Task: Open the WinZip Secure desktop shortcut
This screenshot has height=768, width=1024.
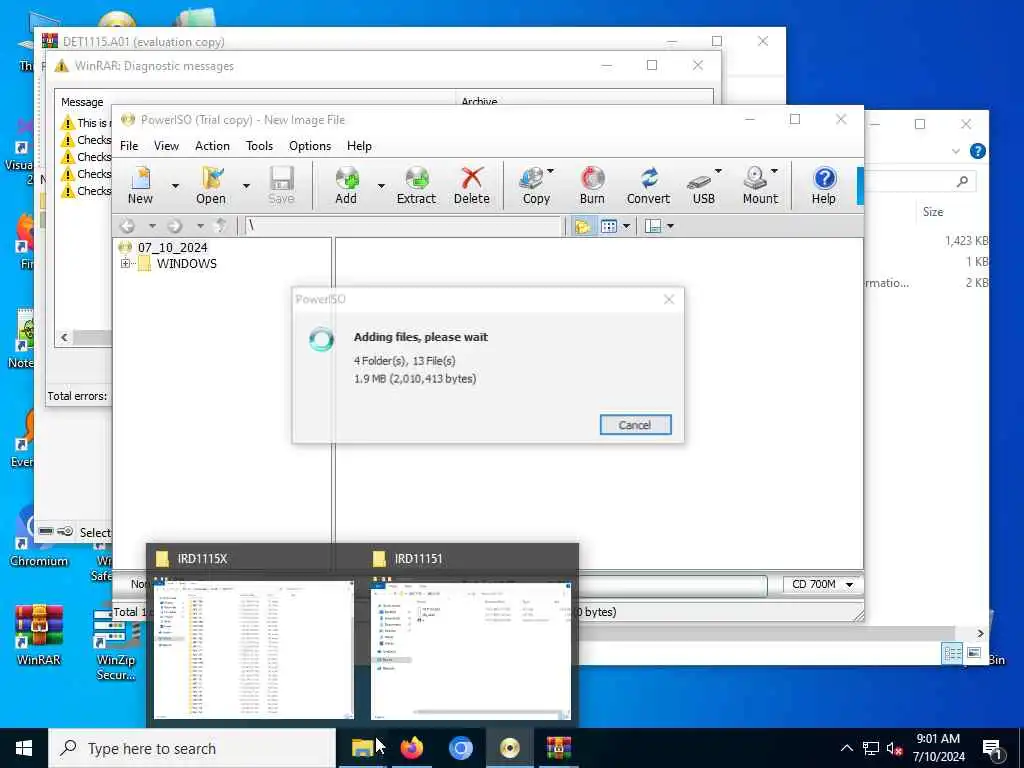Action: [x=116, y=643]
